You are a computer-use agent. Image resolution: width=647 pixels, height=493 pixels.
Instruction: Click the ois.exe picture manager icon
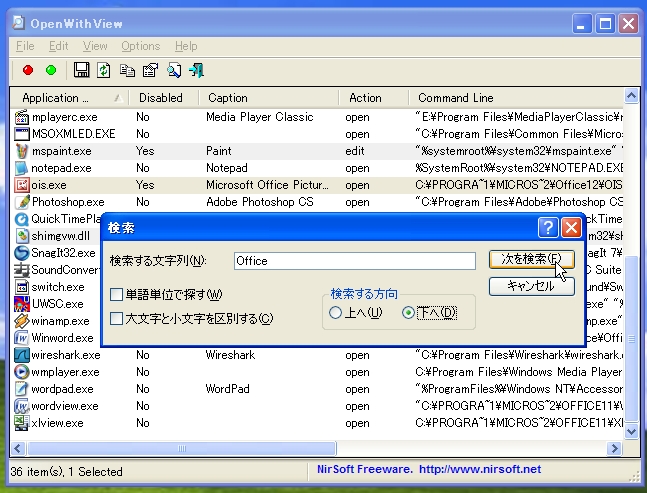click(21, 185)
